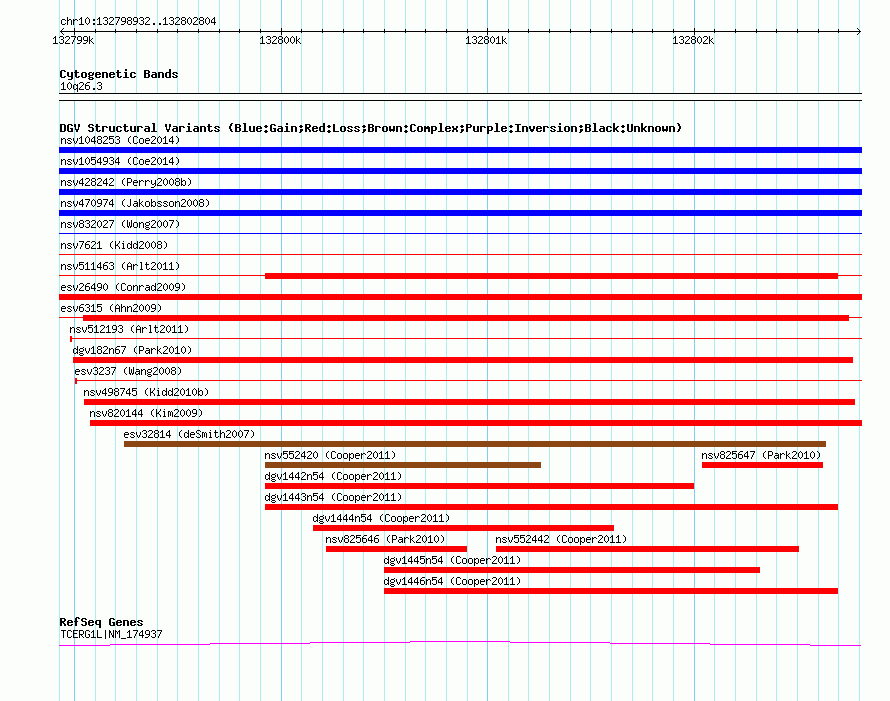Image resolution: width=890 pixels, height=701 pixels.
Task: Click the dgv1444n54 red bar
Action: click(x=463, y=528)
